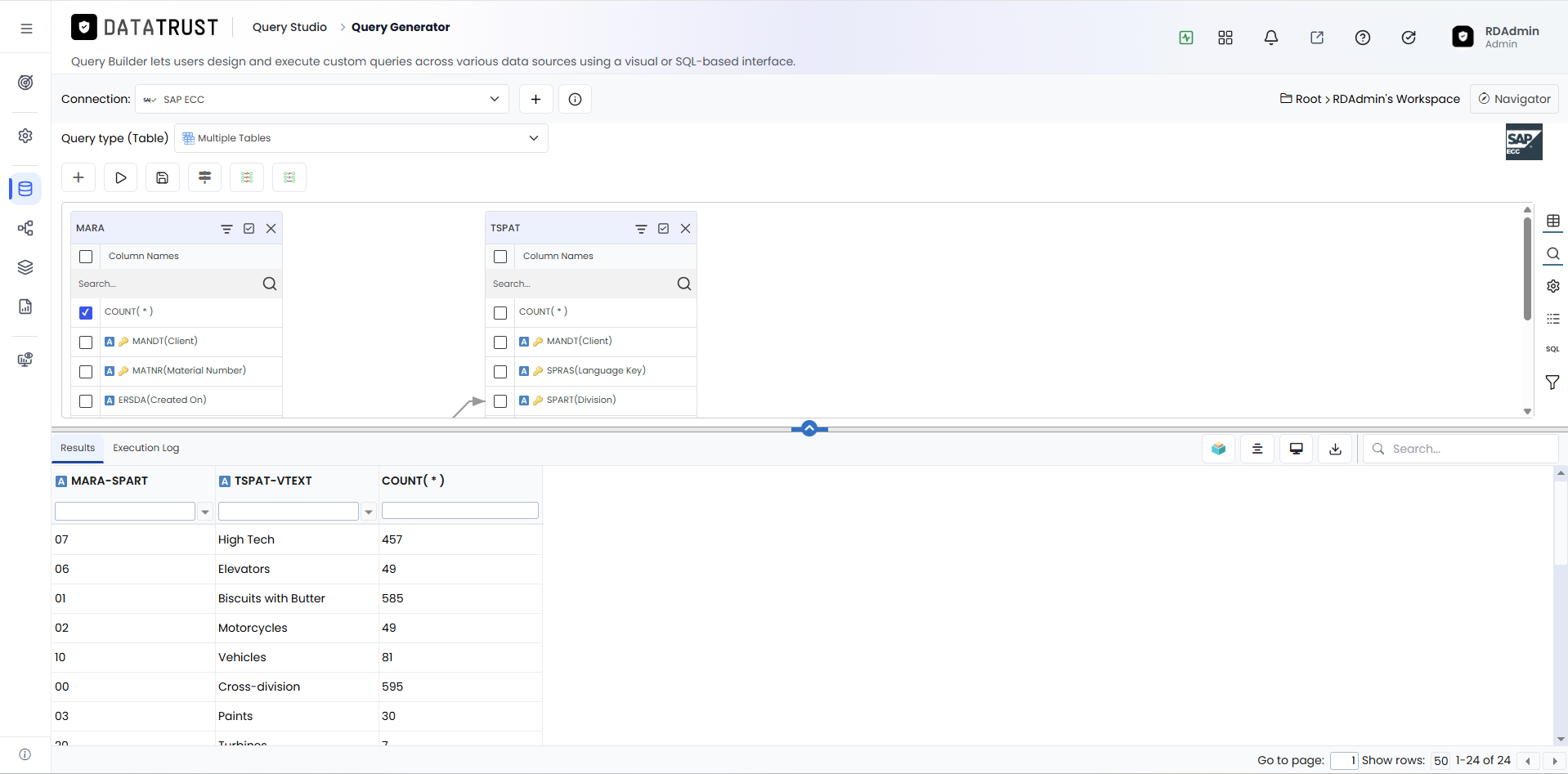Close the TSPAT table panel

coord(686,229)
